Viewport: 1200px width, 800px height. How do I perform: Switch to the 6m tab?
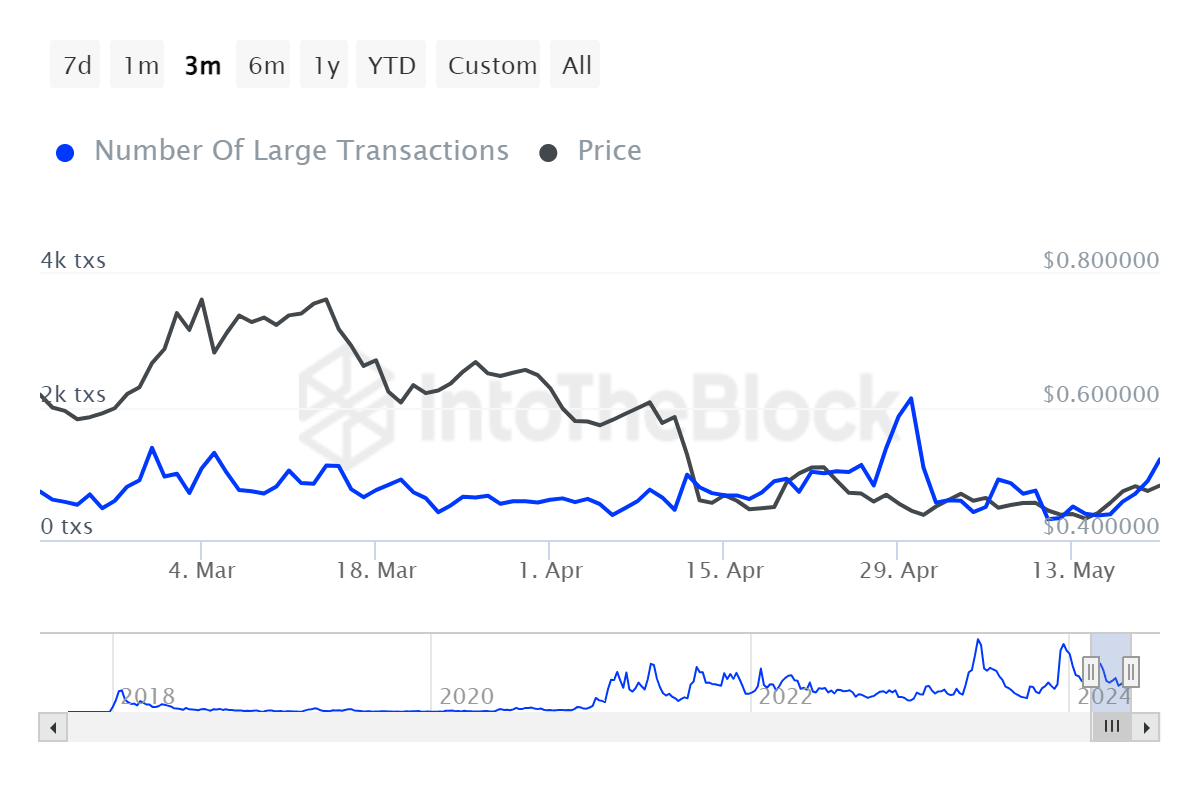[x=263, y=64]
